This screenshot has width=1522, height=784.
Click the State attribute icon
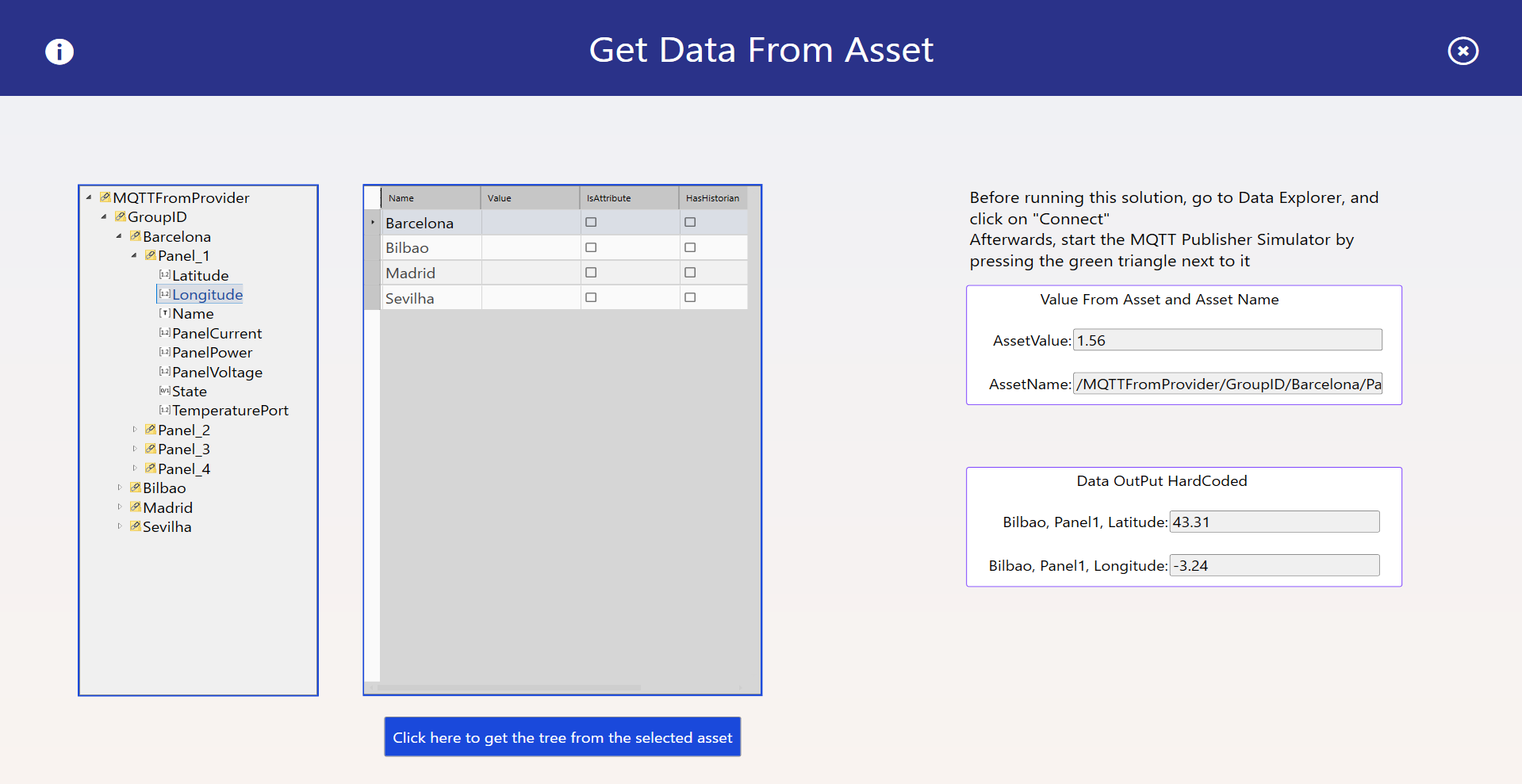click(164, 391)
